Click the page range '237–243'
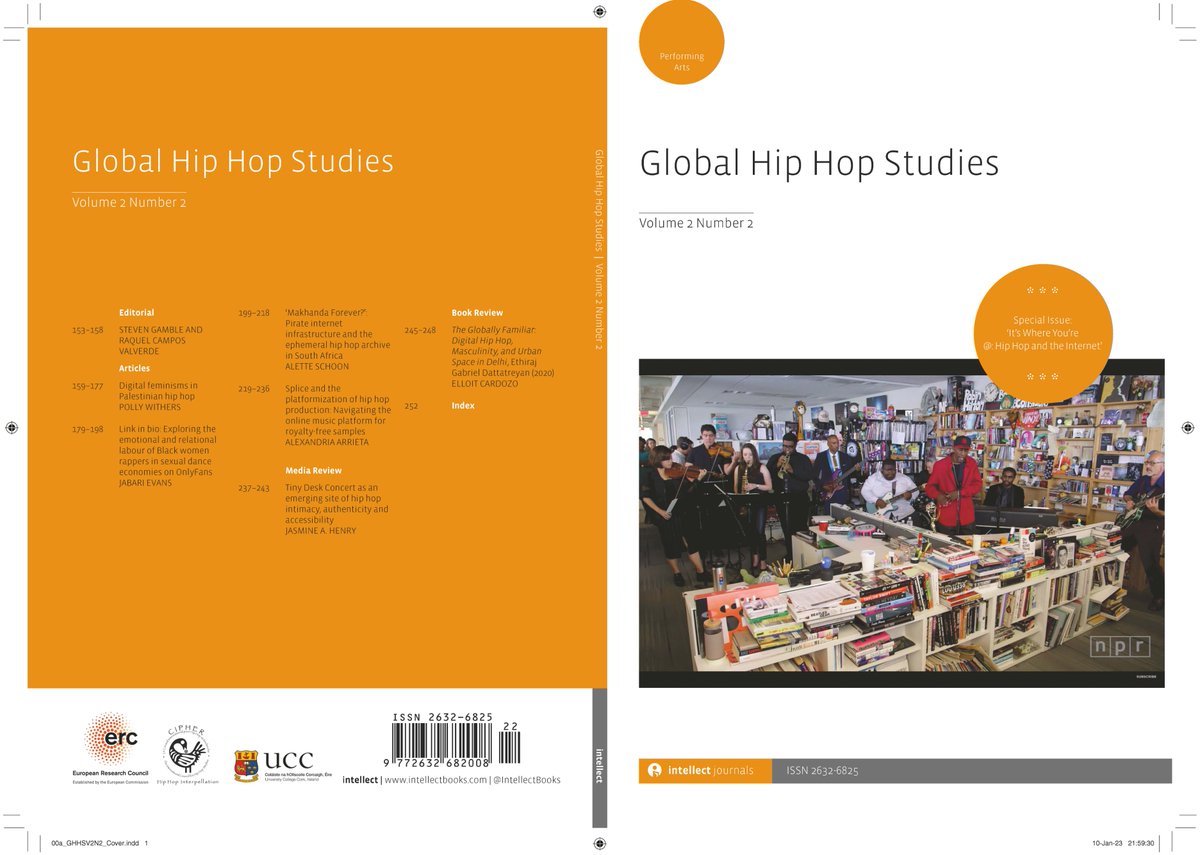1200x855 pixels. 254,487
